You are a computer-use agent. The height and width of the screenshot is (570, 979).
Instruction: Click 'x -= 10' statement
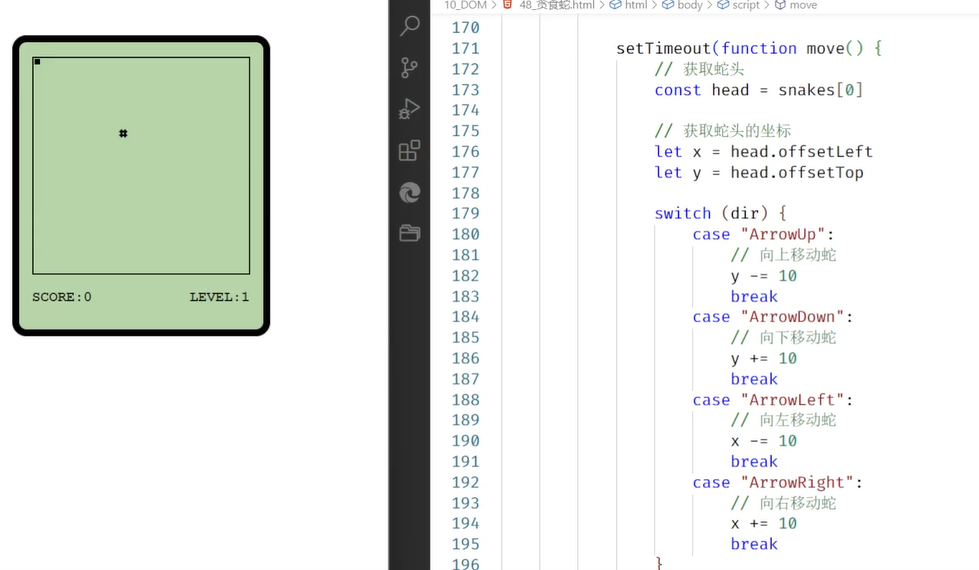tap(764, 441)
